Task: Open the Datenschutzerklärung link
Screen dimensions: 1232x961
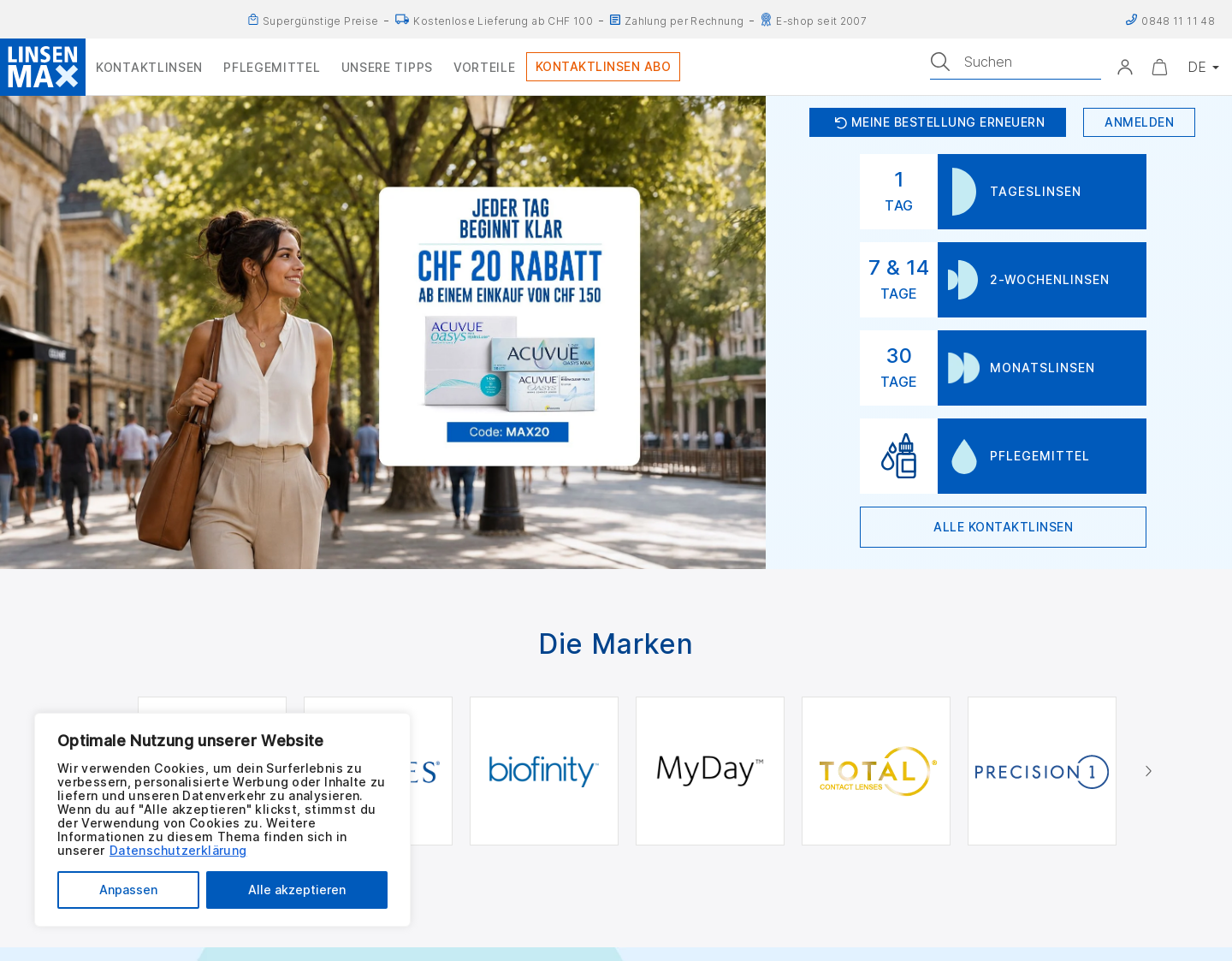Action: click(x=178, y=851)
